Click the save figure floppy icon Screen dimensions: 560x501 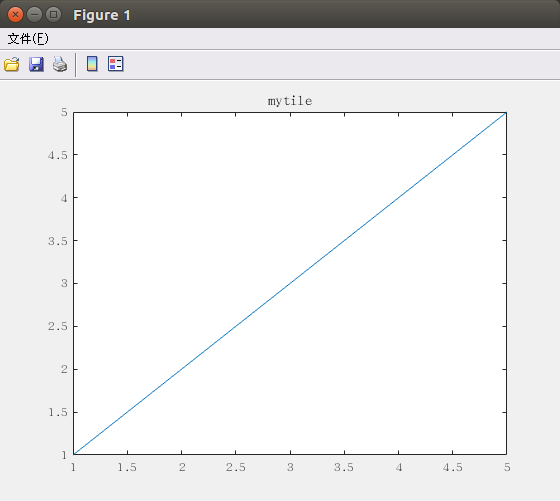36,65
